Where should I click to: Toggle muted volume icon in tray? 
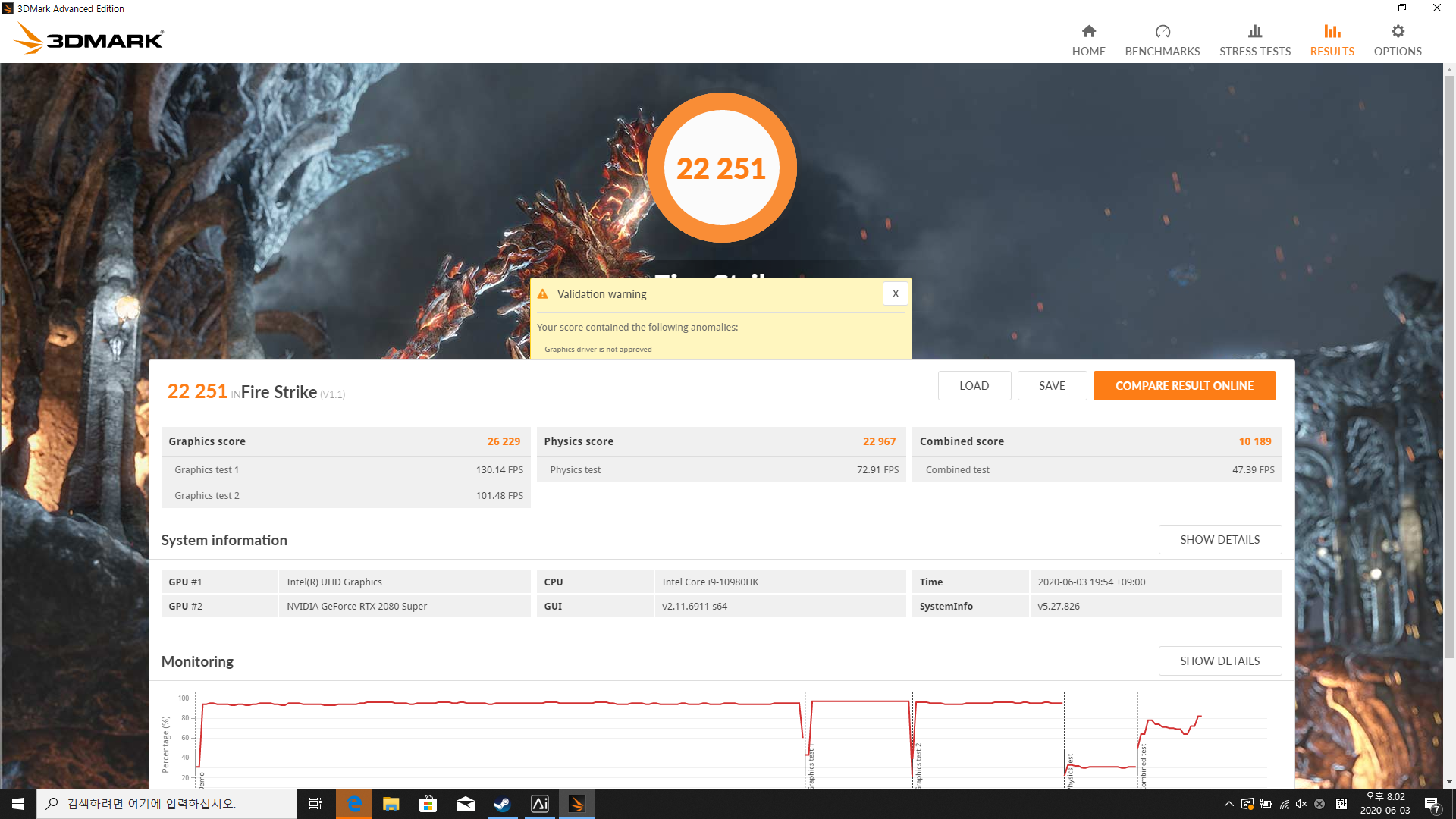click(x=1301, y=804)
